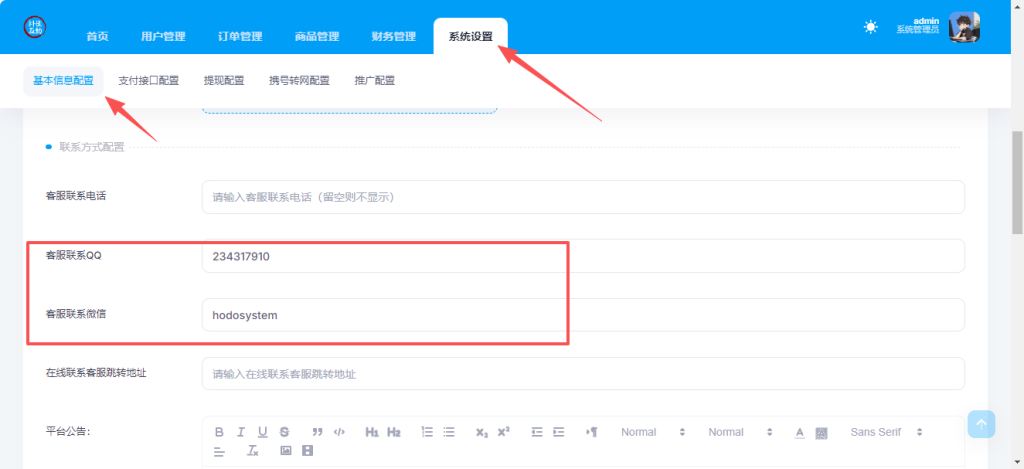Apply Heading 2 style (H2)

(x=394, y=432)
